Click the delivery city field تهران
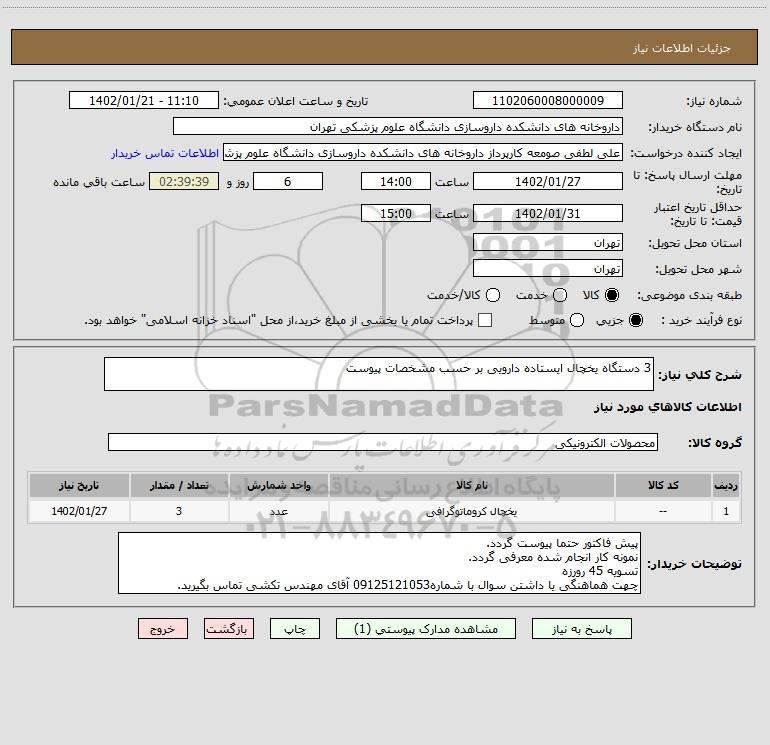770x745 pixels. (x=548, y=269)
